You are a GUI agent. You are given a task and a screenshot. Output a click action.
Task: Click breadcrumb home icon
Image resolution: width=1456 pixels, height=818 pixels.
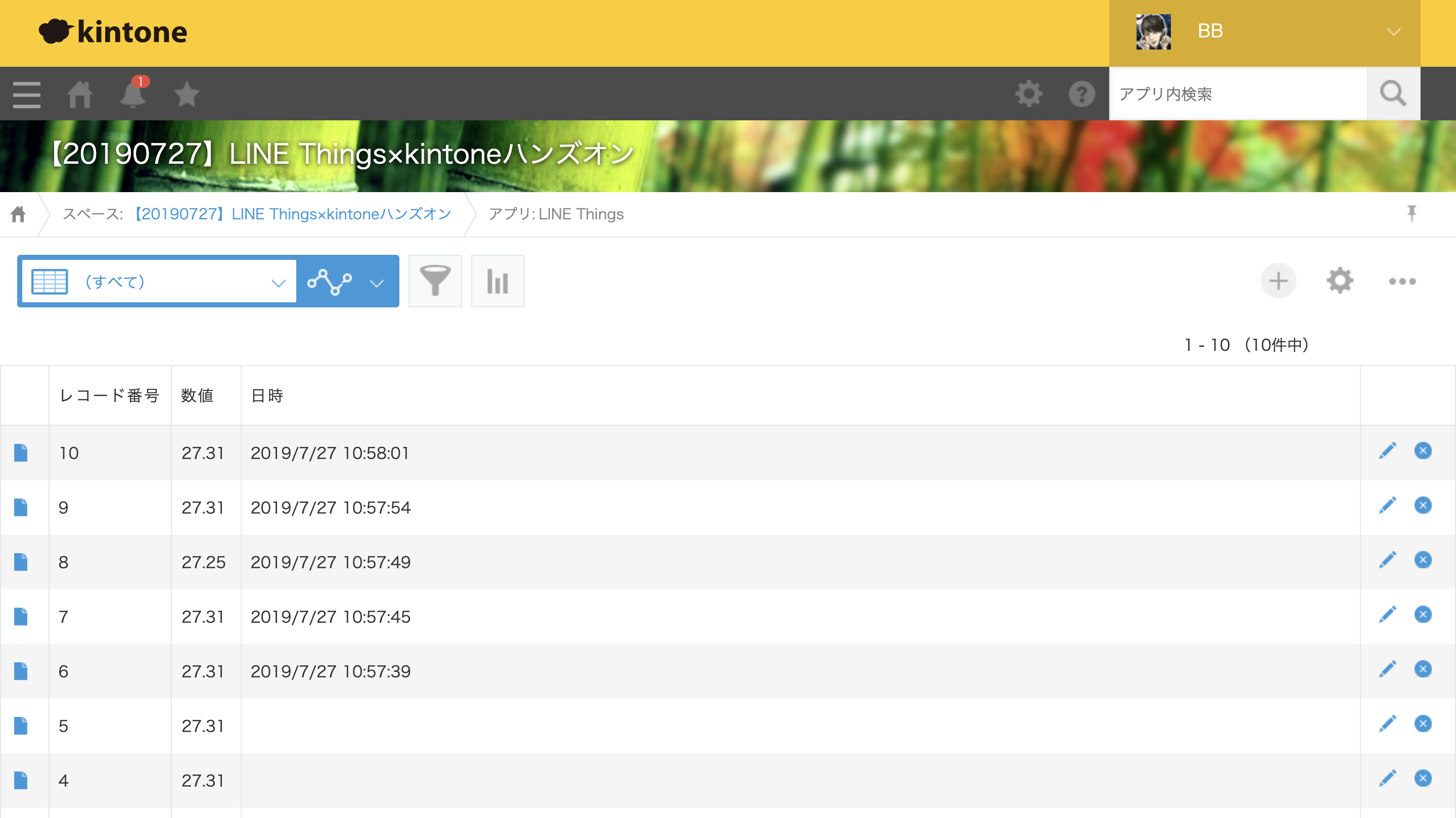click(18, 214)
